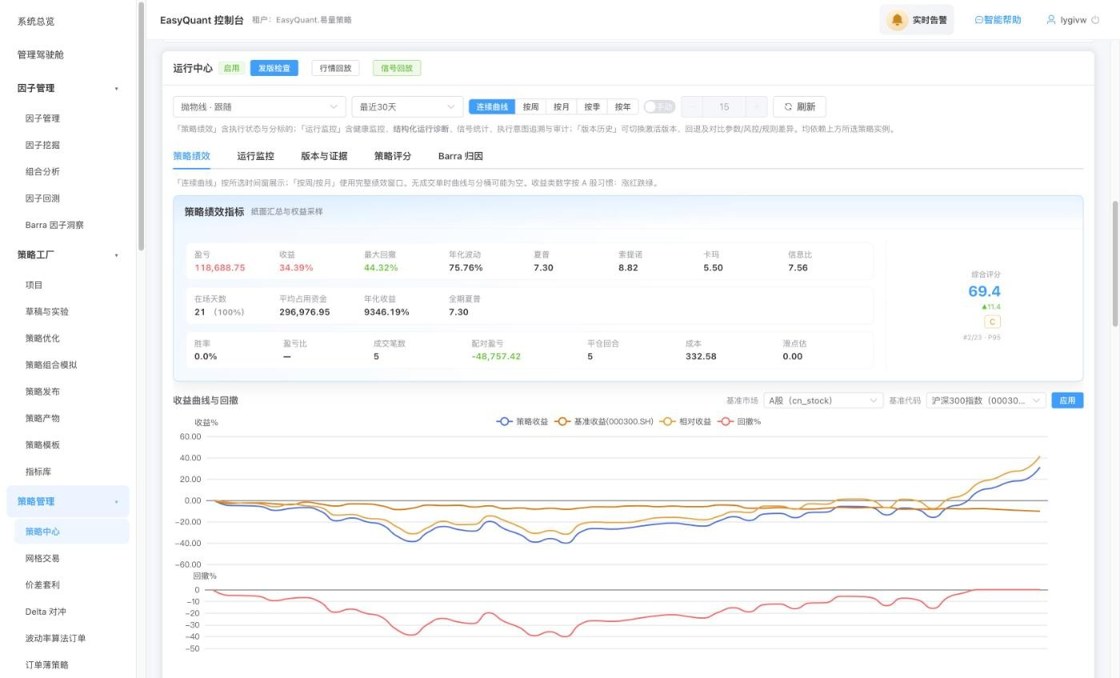Image resolution: width=1120 pixels, height=678 pixels.
Task: Toggle 基准收益(000300.SH) series in the legend
Action: [604, 422]
